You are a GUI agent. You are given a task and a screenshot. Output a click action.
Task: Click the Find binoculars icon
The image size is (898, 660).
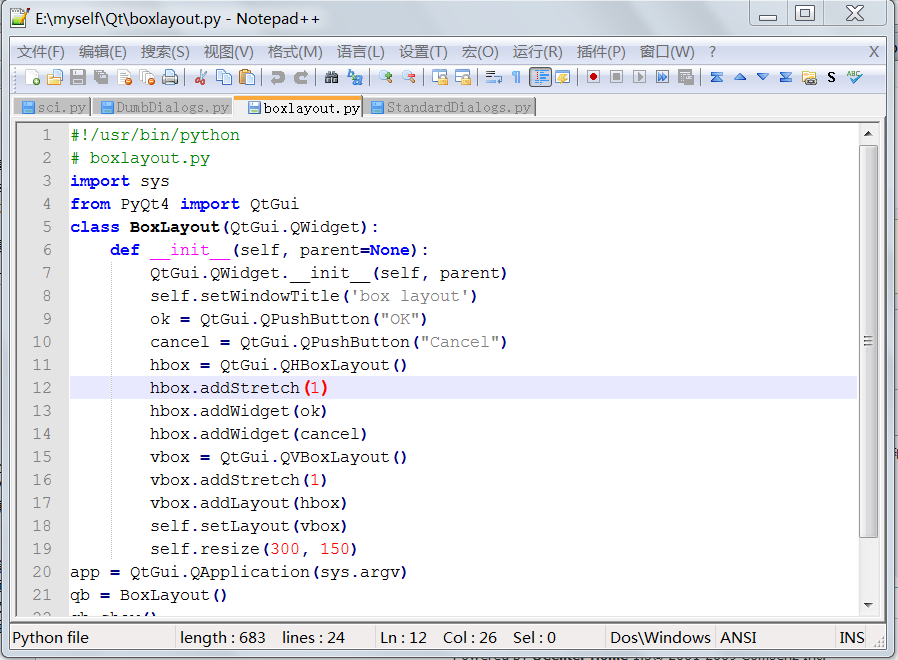coord(332,77)
